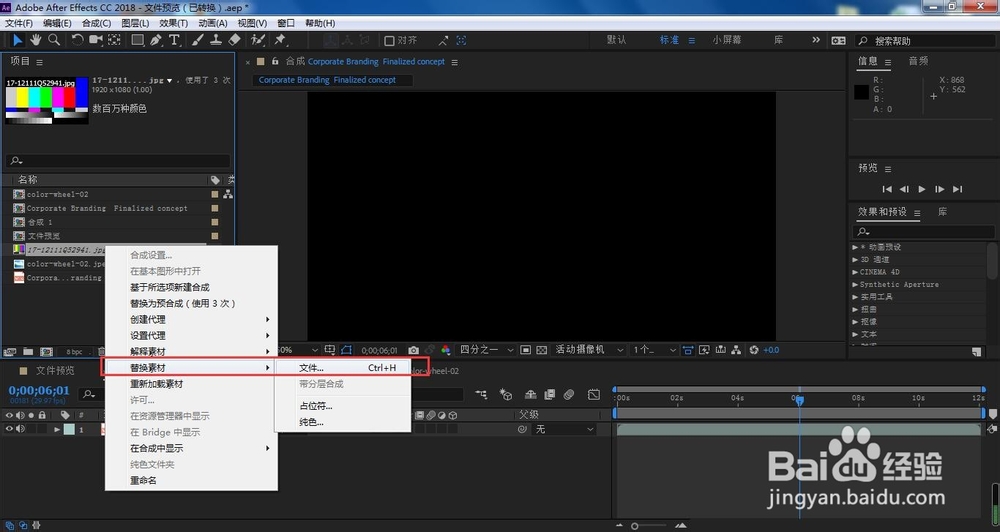
Task: Open the 效果(T) menu
Action: pos(173,23)
